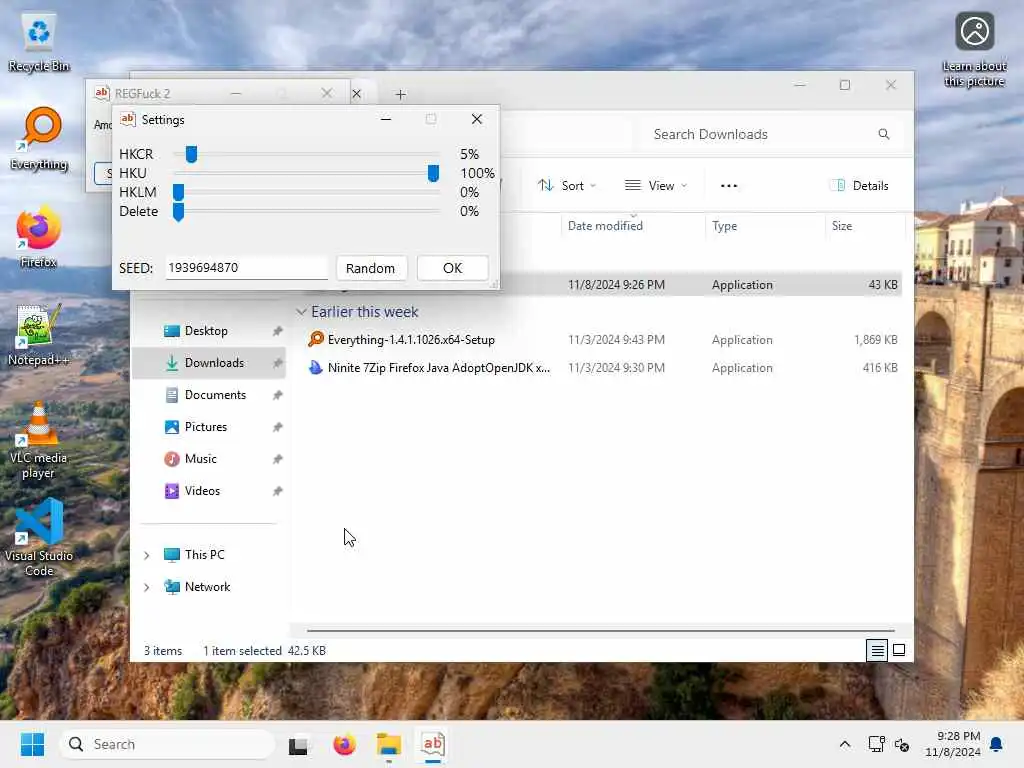Expand the This PC tree node
Image resolution: width=1024 pixels, height=768 pixels.
click(x=147, y=555)
